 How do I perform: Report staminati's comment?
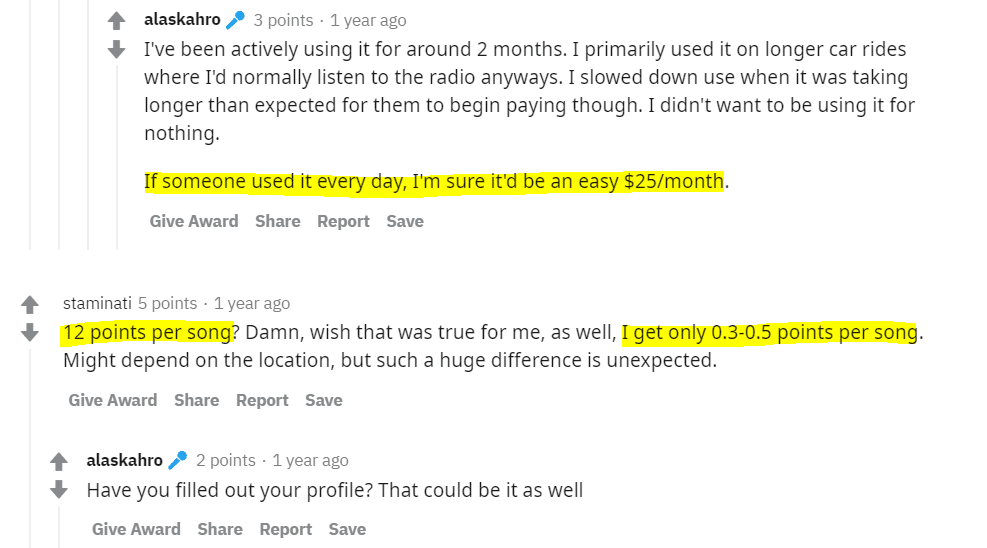coord(262,400)
